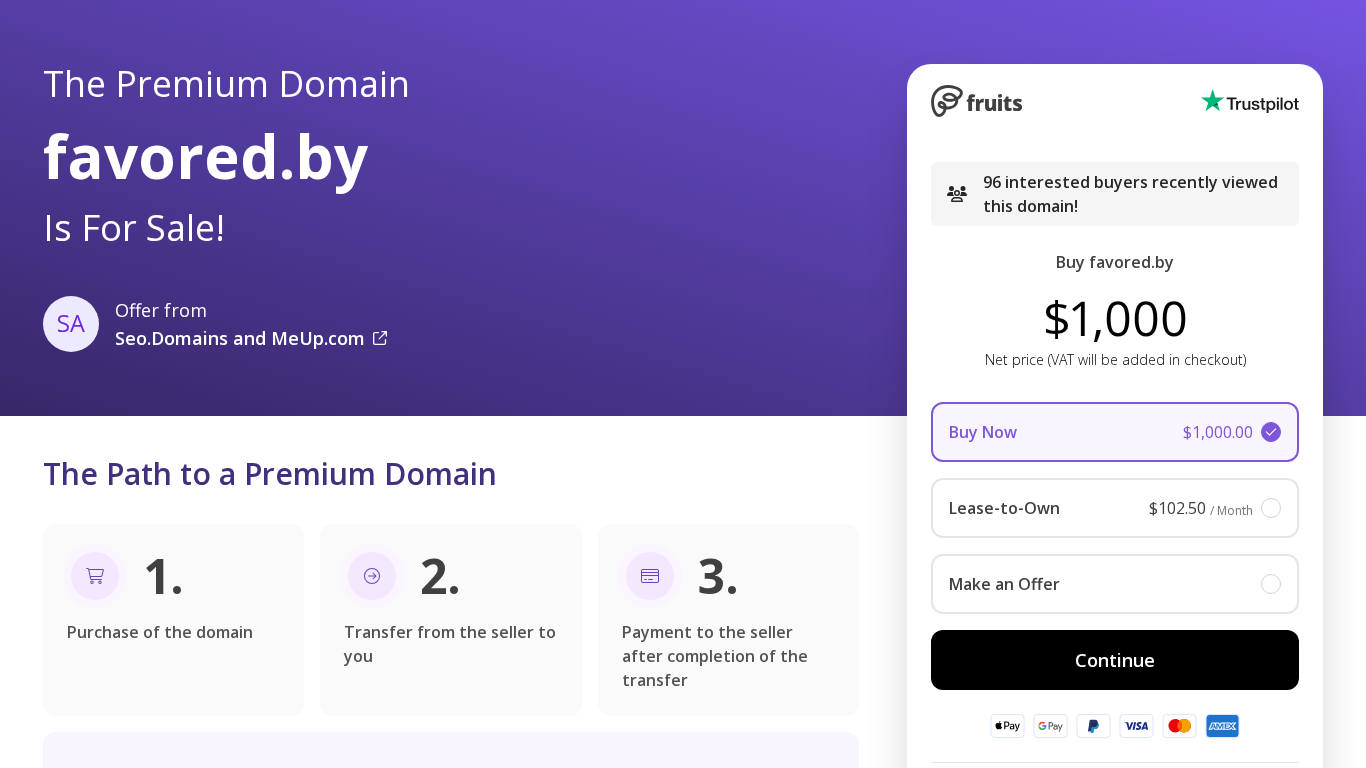Viewport: 1366px width, 768px height.
Task: Select the Lease-to-Own radio option
Action: click(1270, 508)
